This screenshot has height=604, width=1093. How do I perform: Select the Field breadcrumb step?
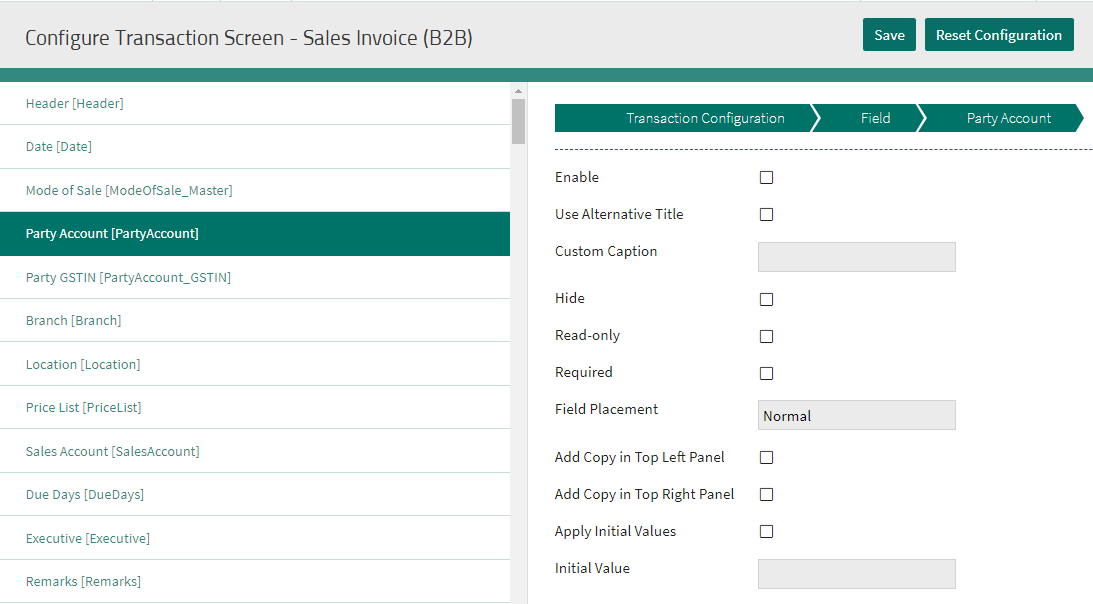(873, 118)
